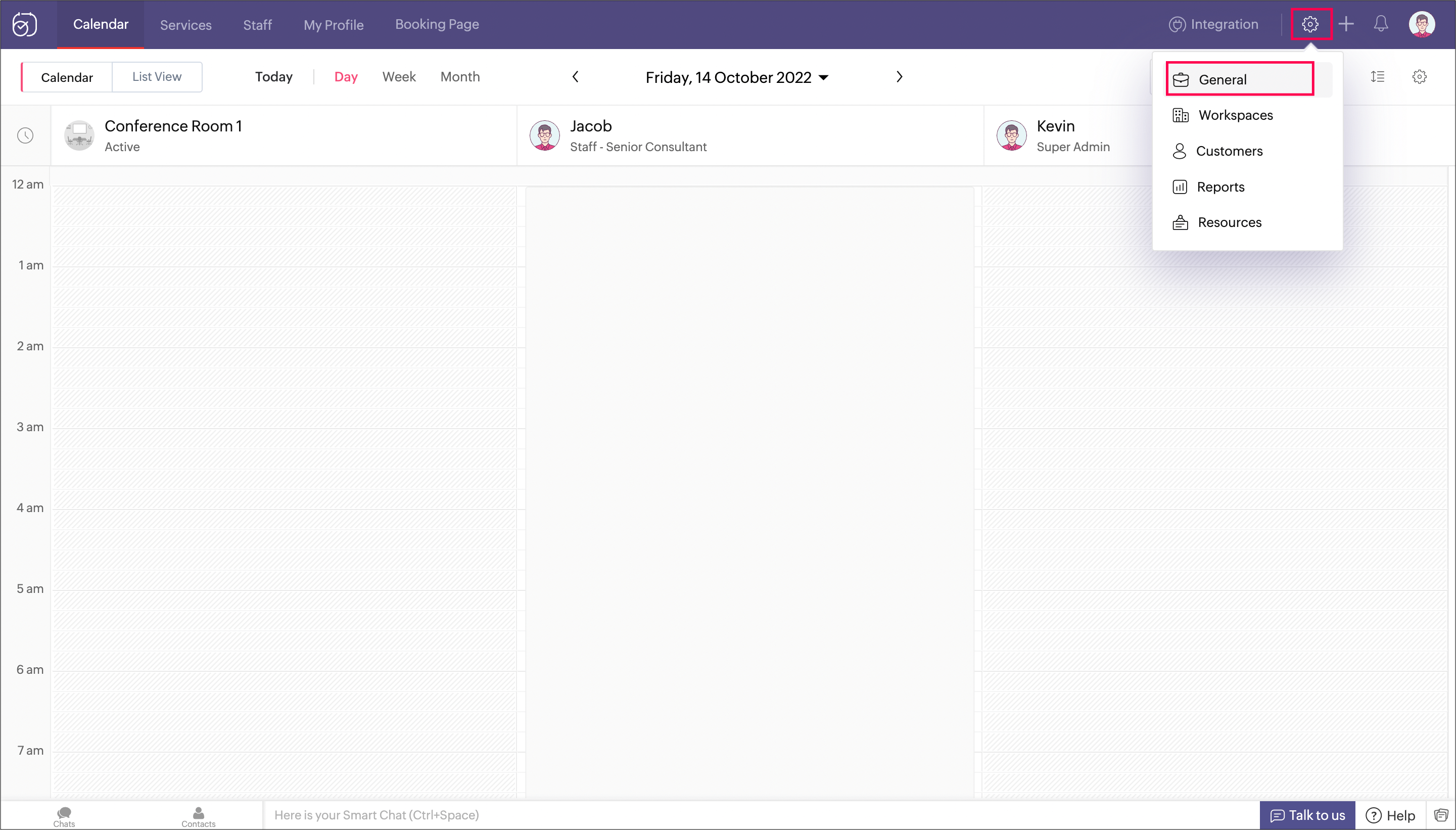Click the plus add-new icon

1346,24
